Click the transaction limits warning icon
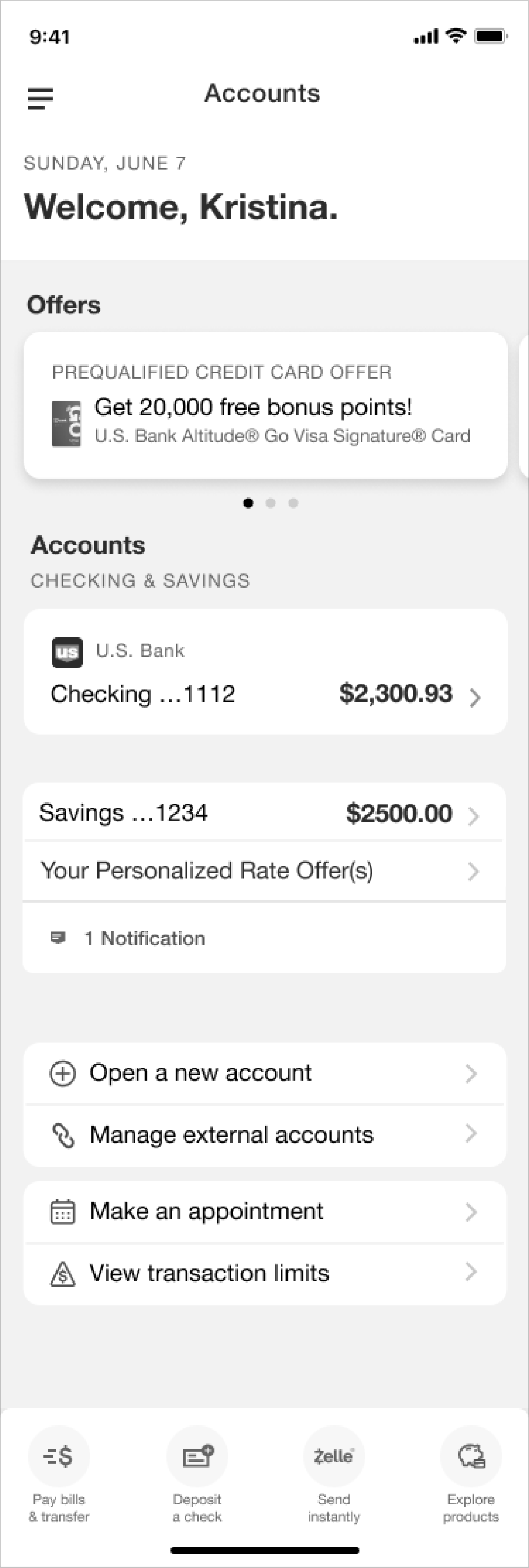Image resolution: width=529 pixels, height=1568 pixels. coord(63,1274)
